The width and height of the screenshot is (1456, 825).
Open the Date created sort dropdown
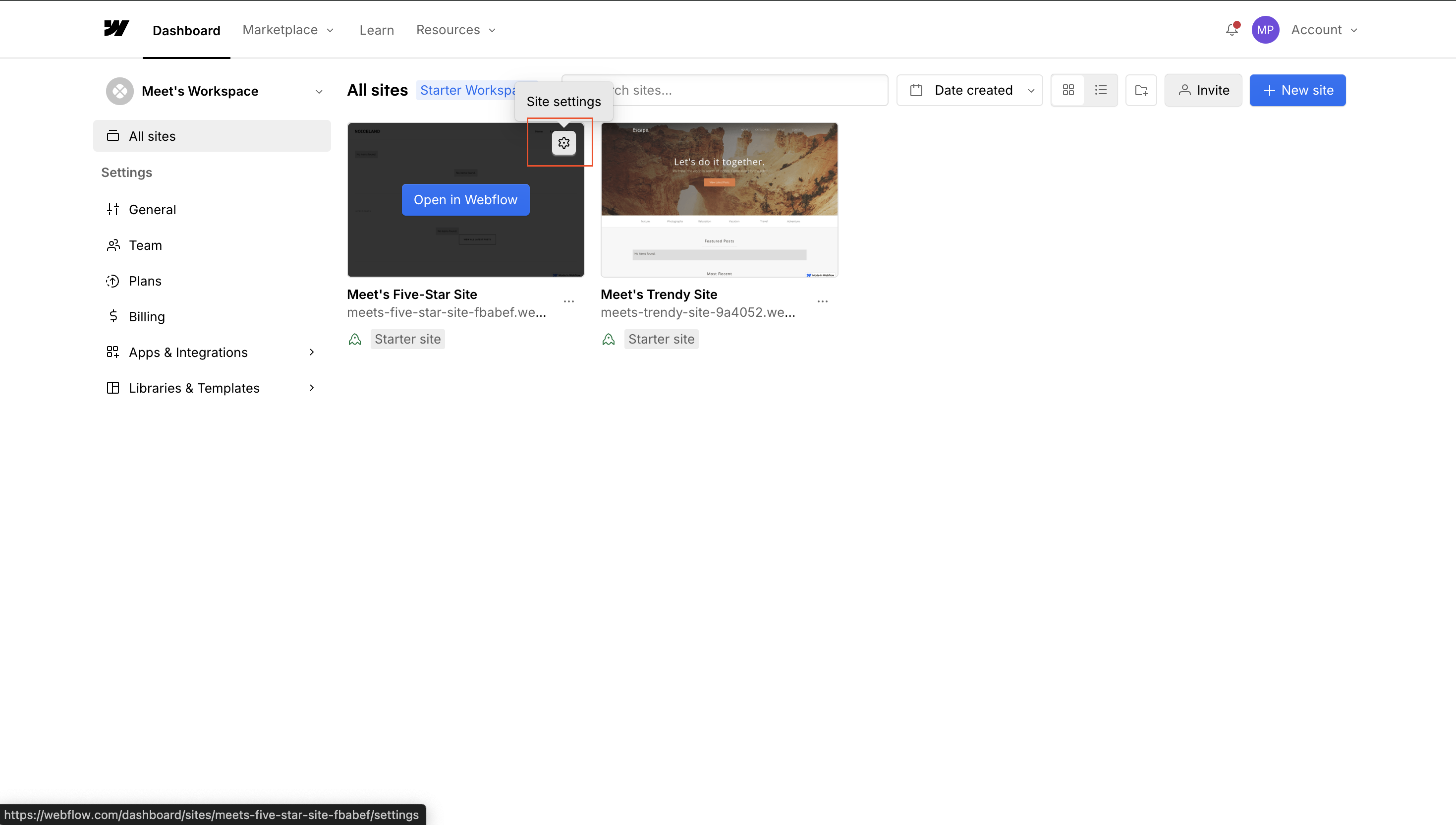tap(969, 90)
